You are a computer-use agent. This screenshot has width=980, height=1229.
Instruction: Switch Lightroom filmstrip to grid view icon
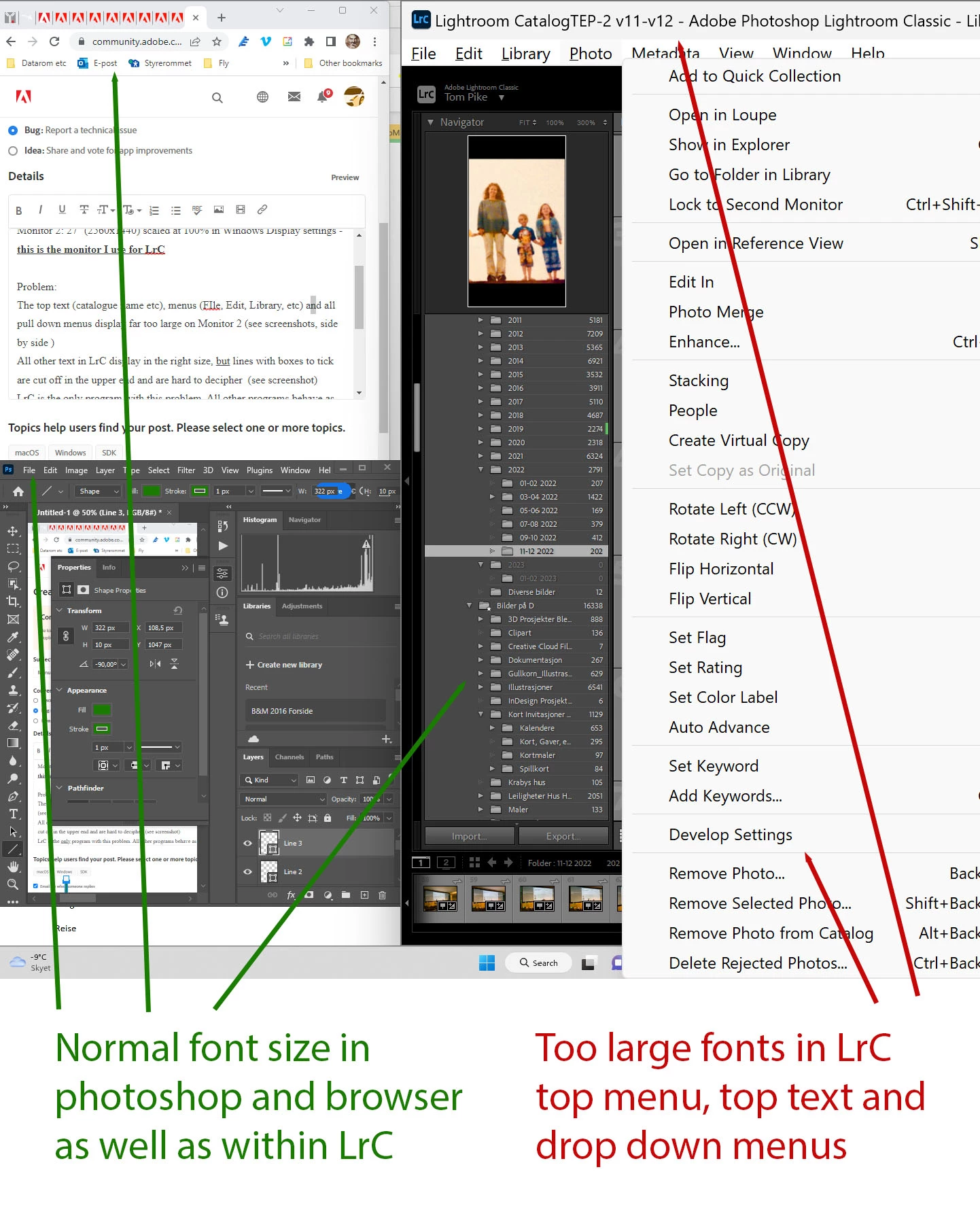click(475, 863)
